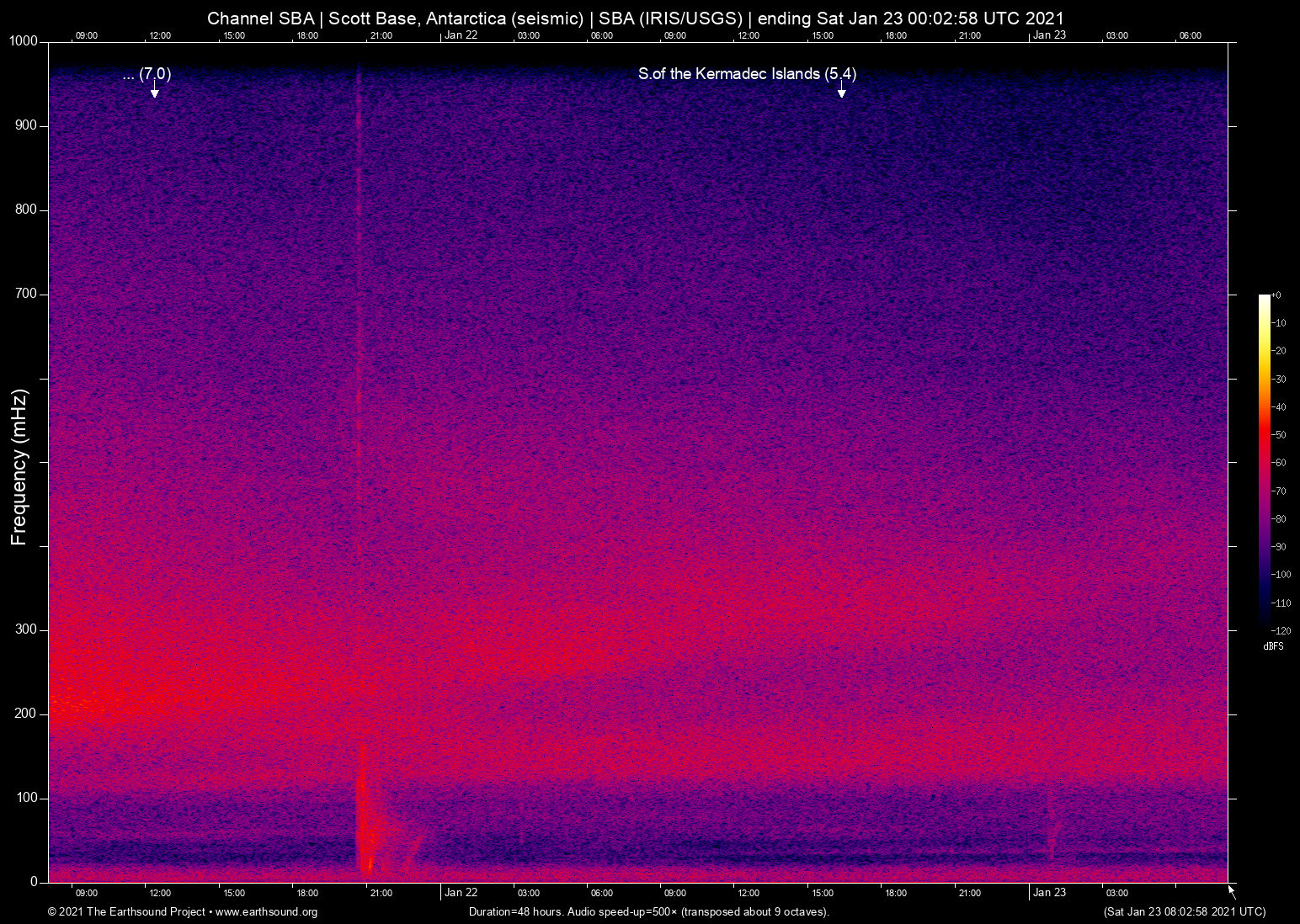This screenshot has height=924, width=1300.
Task: Click the '... (7.0)' annotation label
Action: (145, 74)
